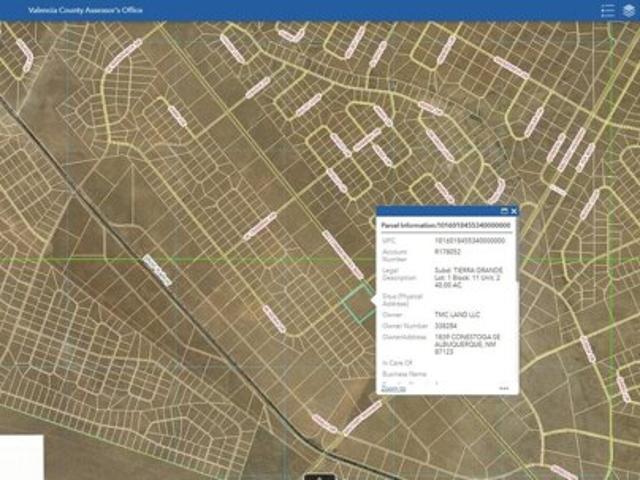The width and height of the screenshot is (640, 480).
Task: Click the Business Name field label
Action: (x=402, y=373)
